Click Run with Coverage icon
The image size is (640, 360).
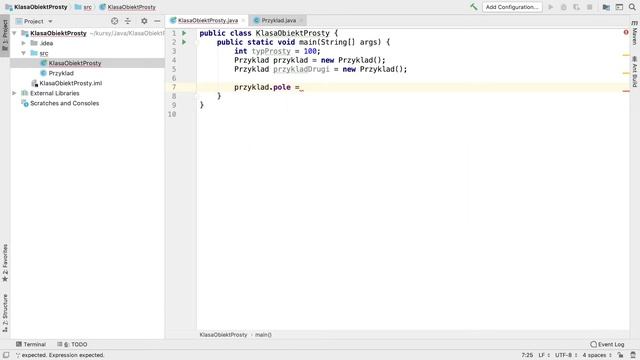point(576,7)
